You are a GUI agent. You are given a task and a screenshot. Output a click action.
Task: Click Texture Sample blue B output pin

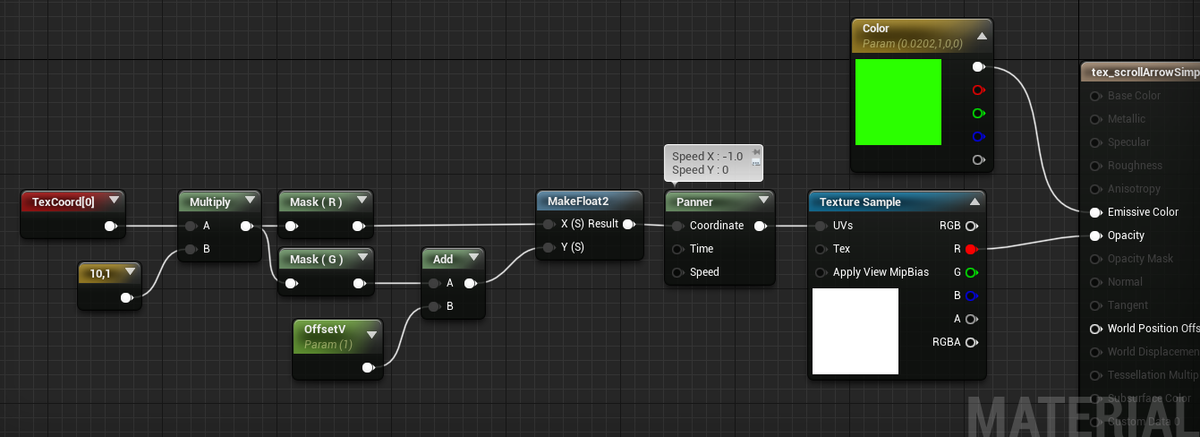coord(971,296)
